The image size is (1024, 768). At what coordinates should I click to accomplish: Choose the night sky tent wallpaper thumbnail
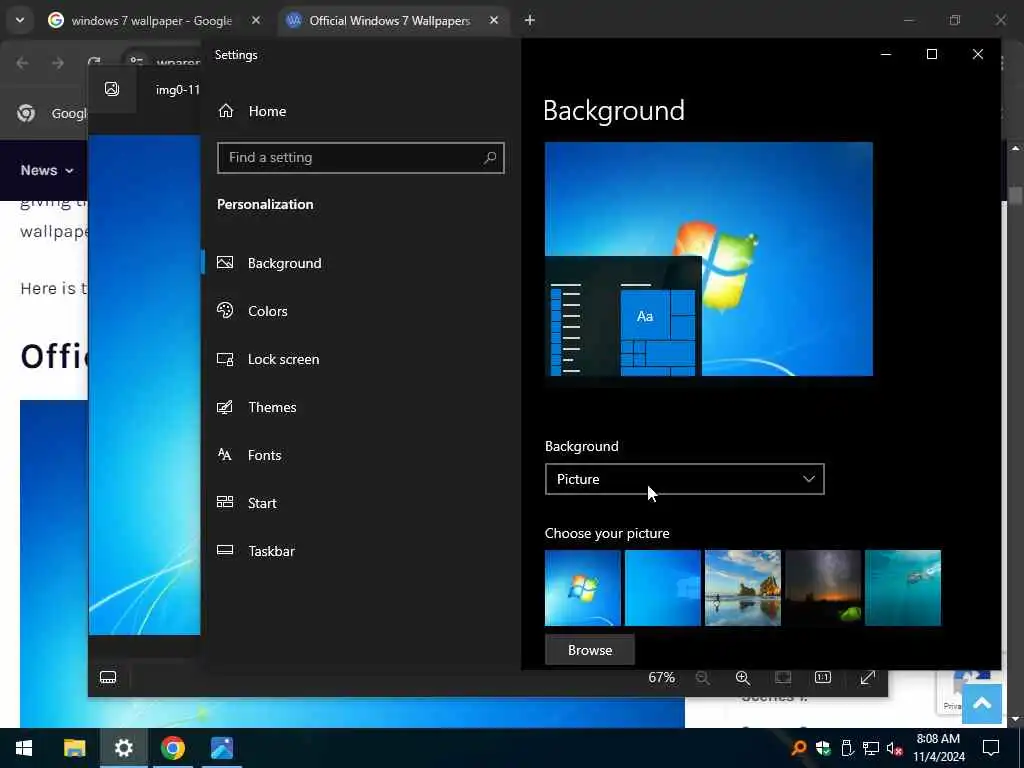pyautogui.click(x=823, y=588)
